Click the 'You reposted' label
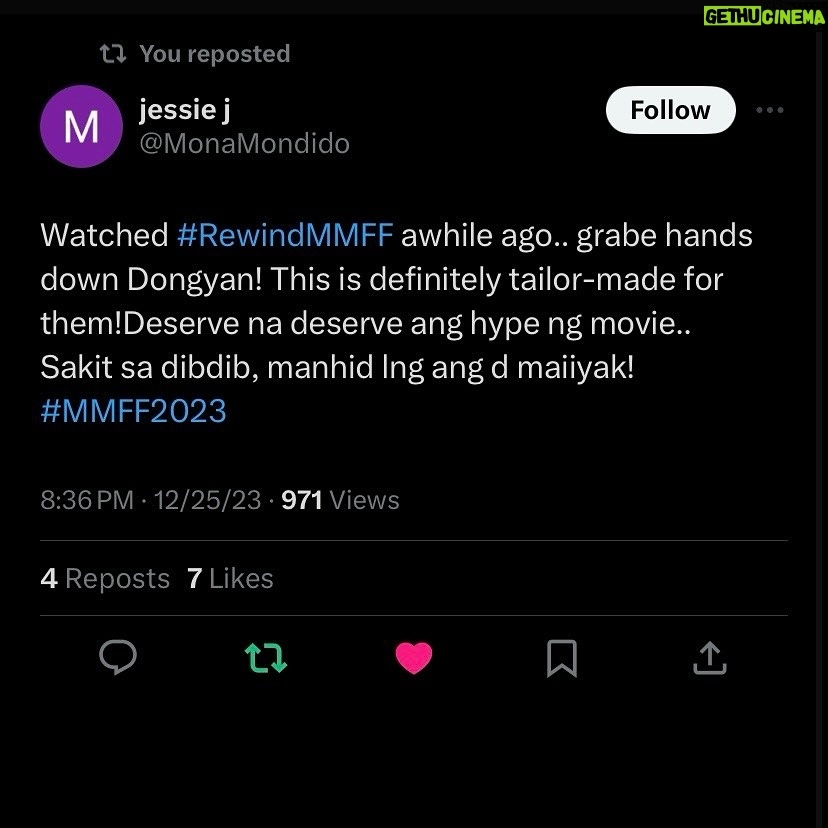828x828 pixels. click(x=215, y=54)
